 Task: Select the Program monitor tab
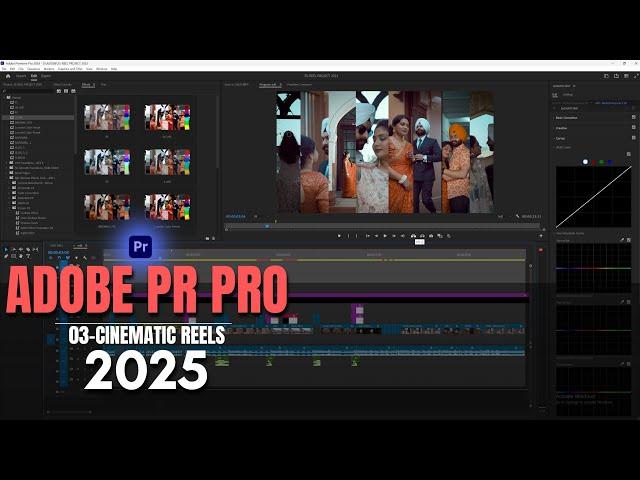pyautogui.click(x=268, y=85)
